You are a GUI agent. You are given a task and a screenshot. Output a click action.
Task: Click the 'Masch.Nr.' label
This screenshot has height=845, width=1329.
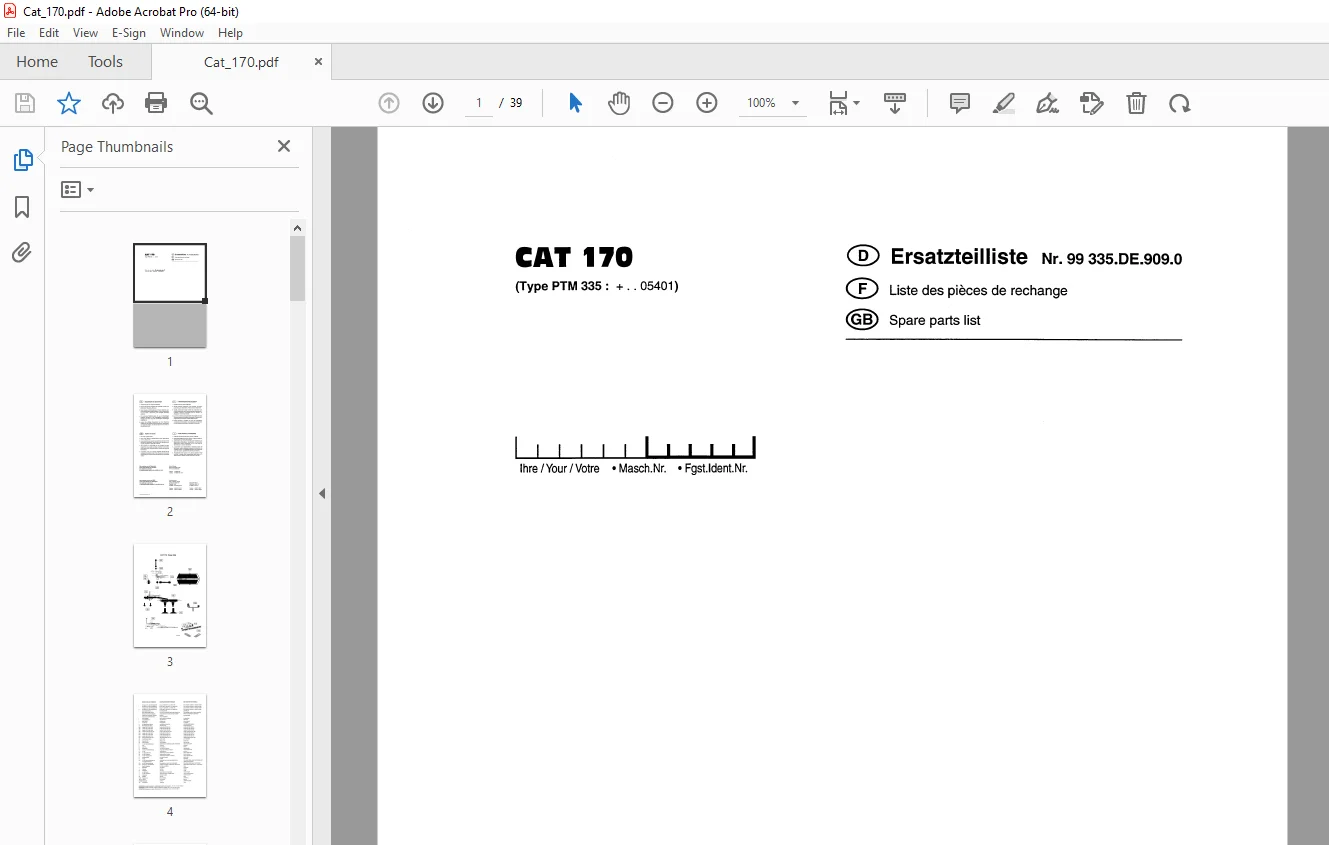point(642,468)
